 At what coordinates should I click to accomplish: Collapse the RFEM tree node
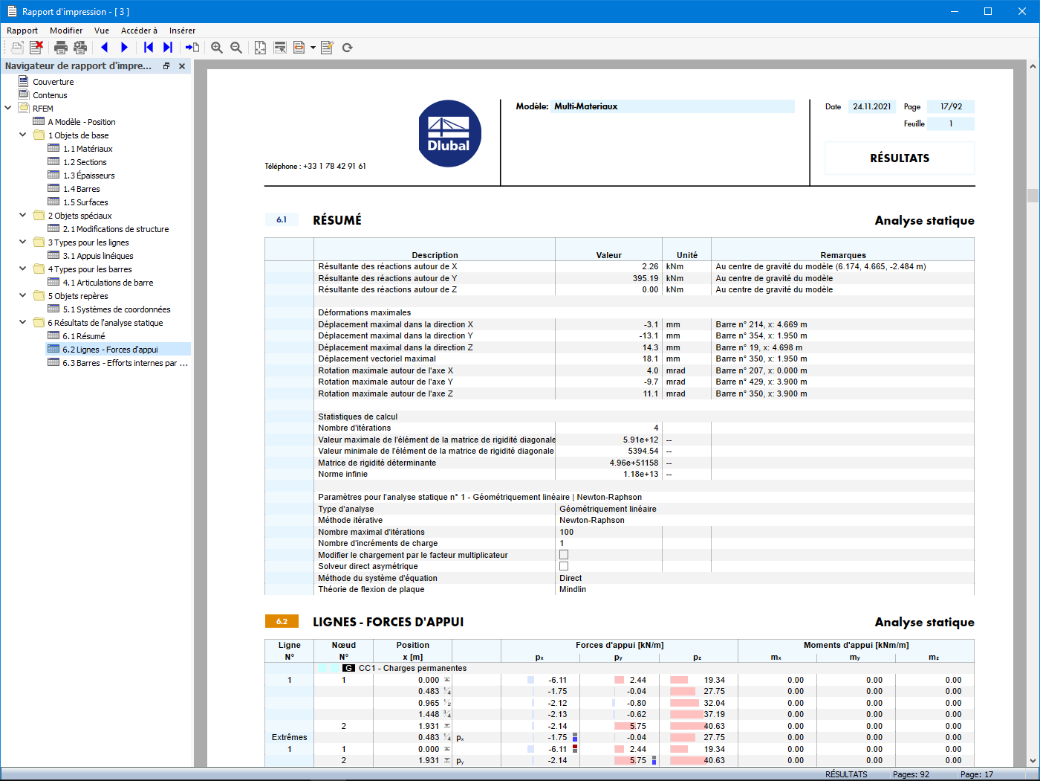(8, 108)
